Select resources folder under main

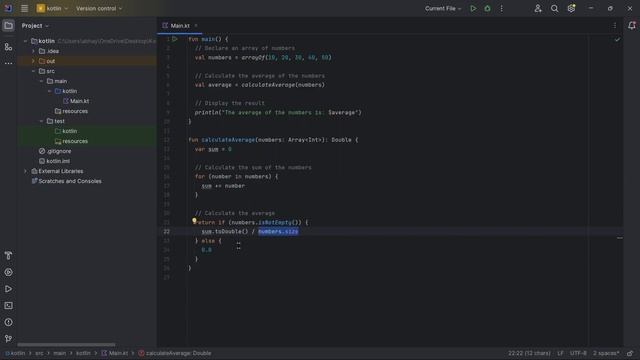(71, 111)
